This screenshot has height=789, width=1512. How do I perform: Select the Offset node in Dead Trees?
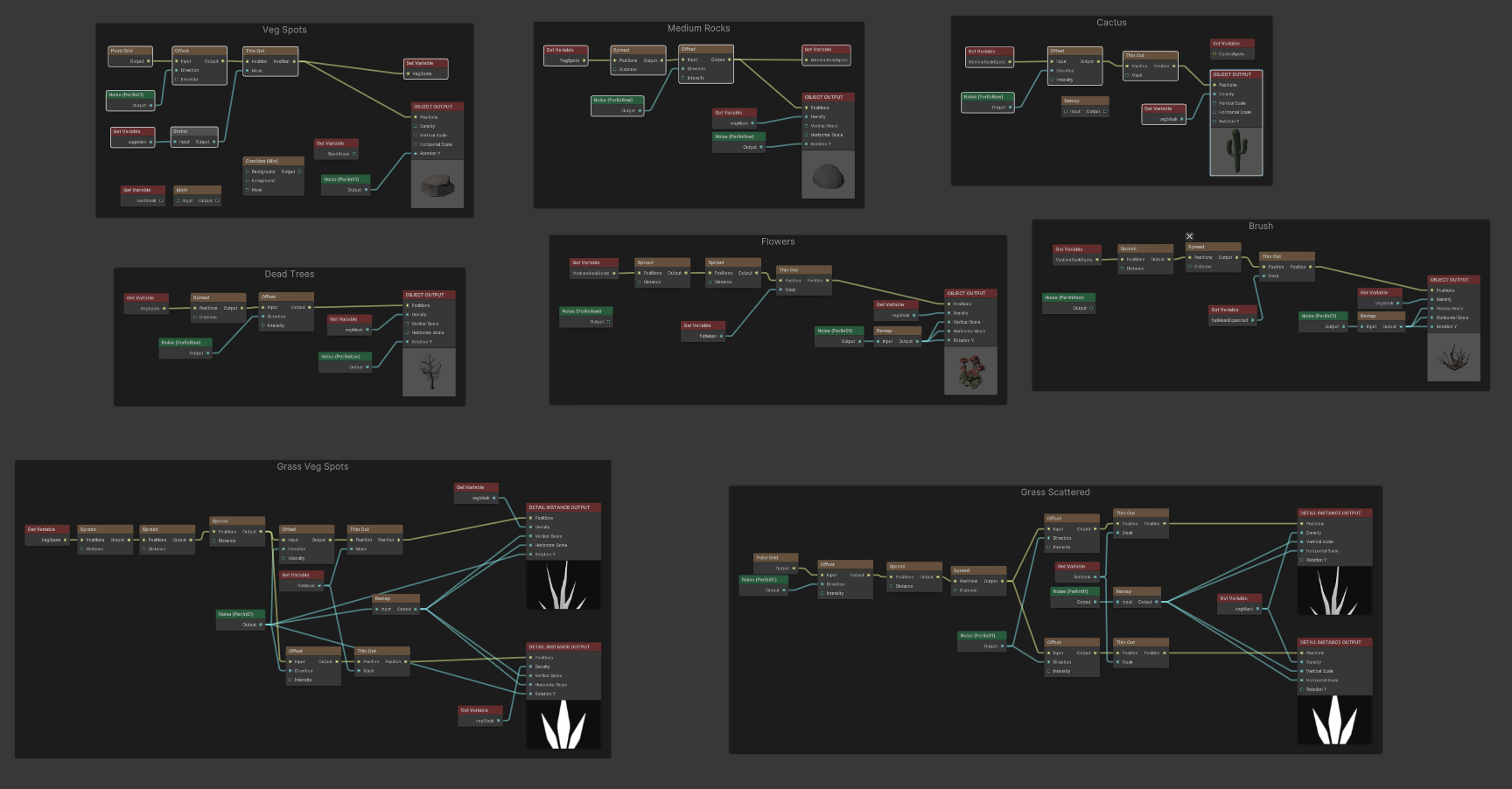click(287, 312)
